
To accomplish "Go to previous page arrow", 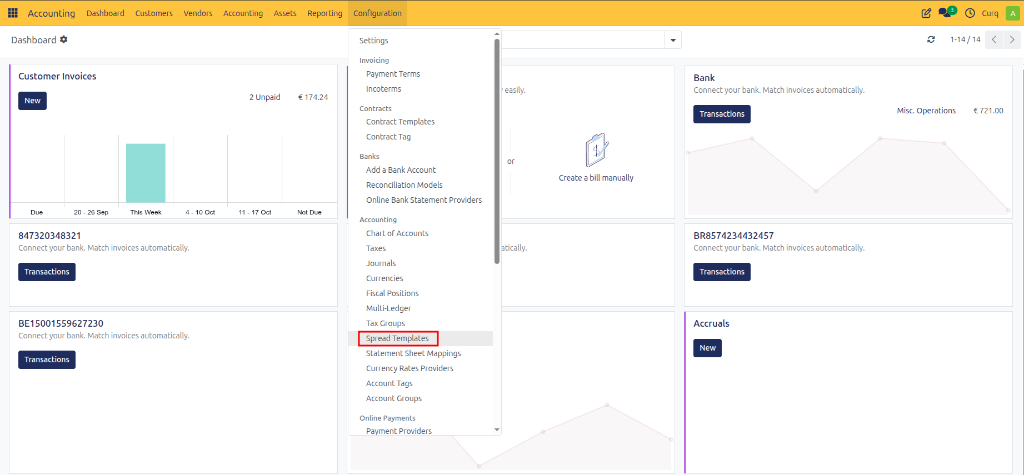I will [x=994, y=40].
